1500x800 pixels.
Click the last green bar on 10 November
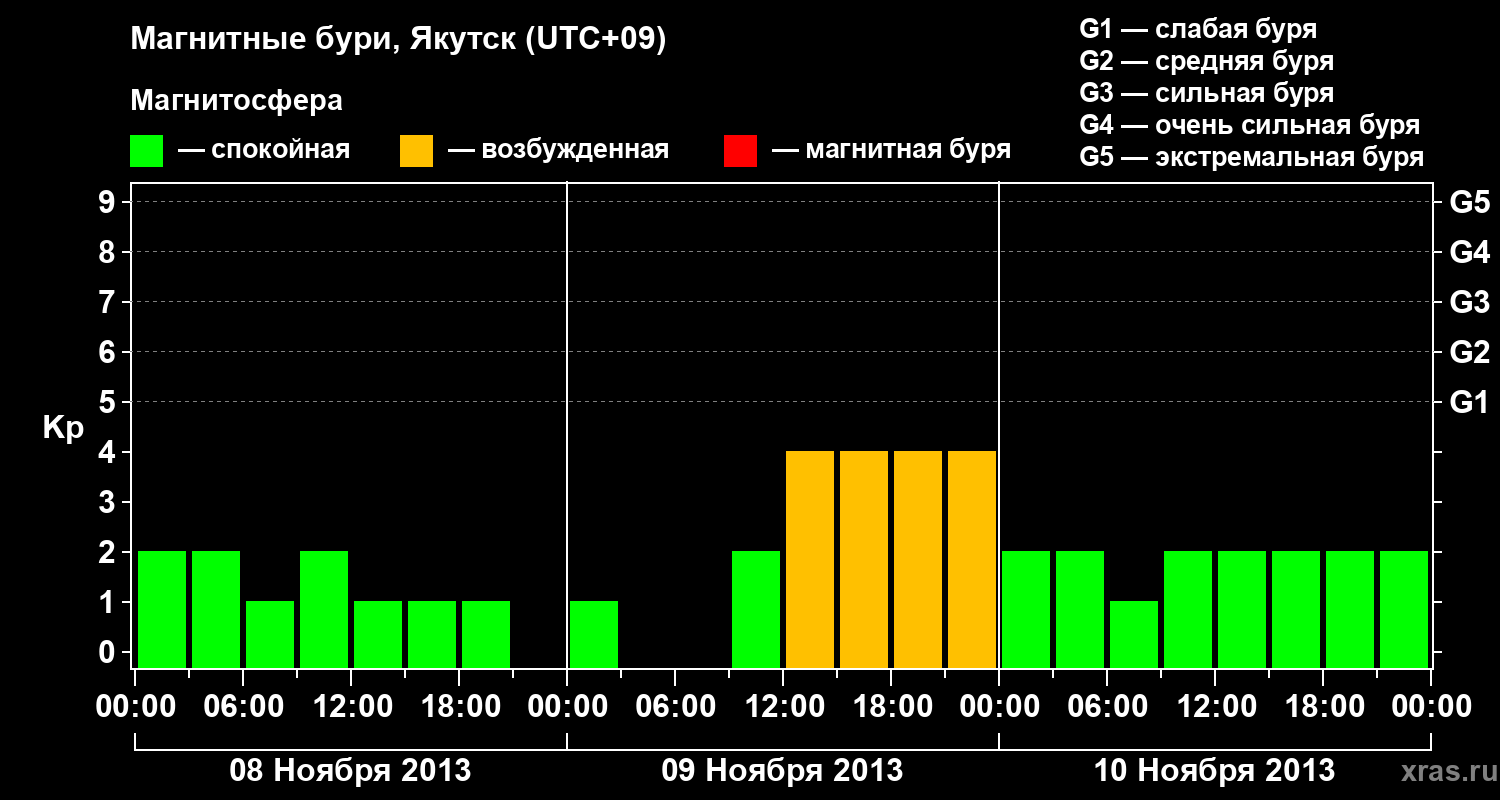pos(1404,609)
